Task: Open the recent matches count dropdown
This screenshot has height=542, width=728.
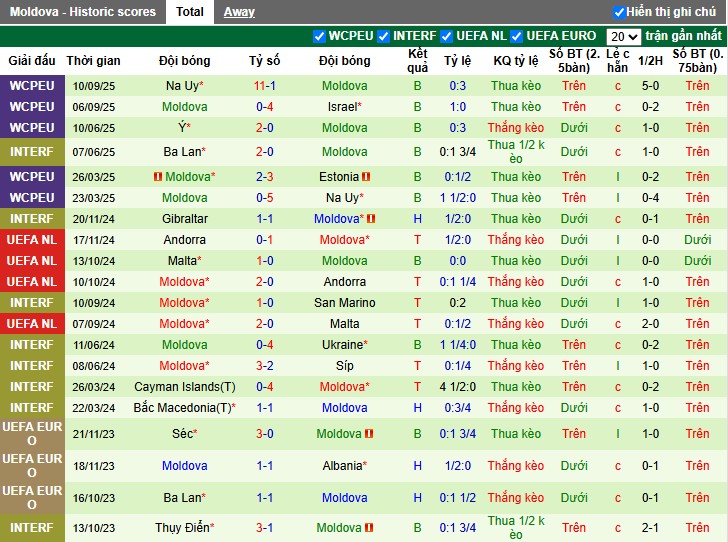Action: coord(622,36)
